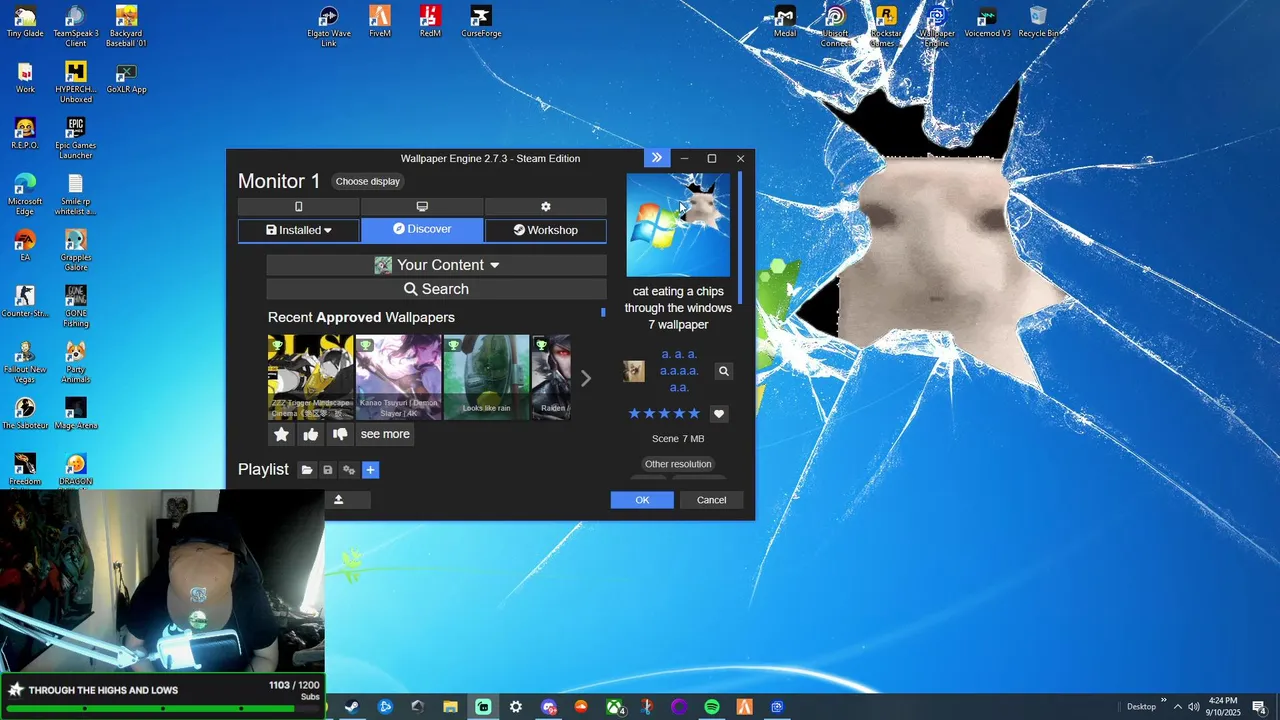
Task: Open Epic Games Launcher desktop icon
Action: pos(75,138)
